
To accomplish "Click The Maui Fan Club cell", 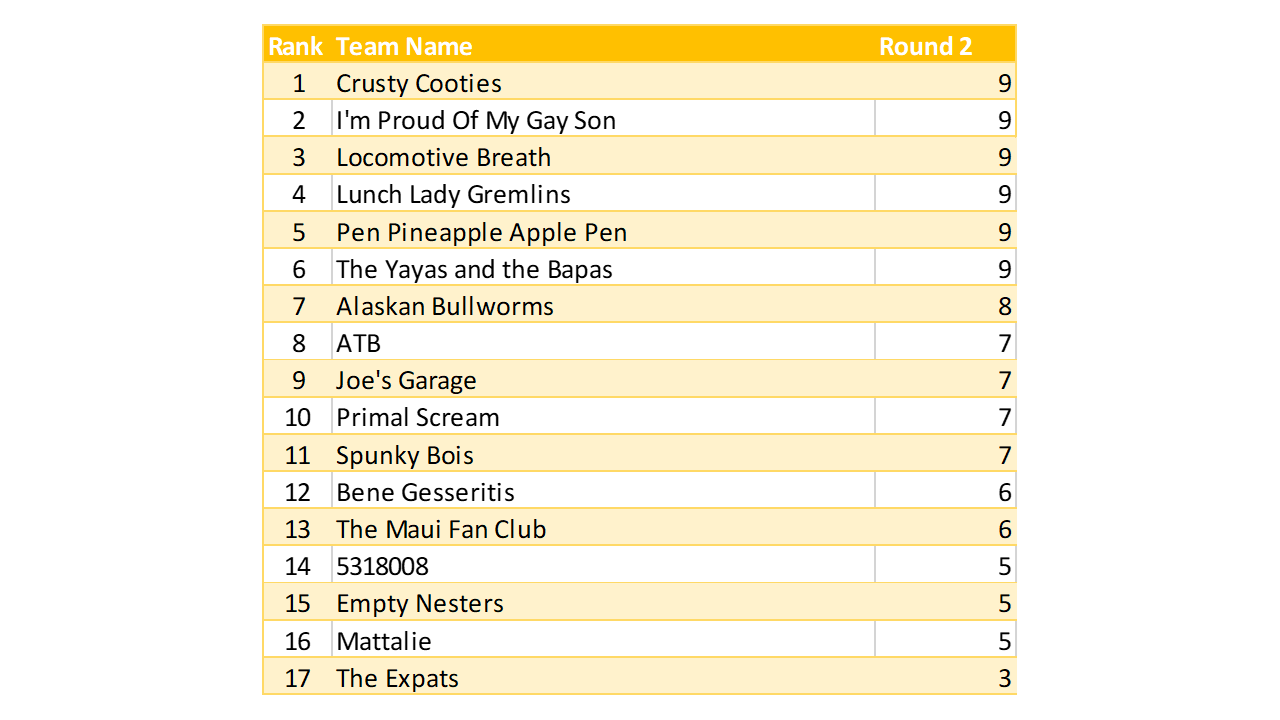I will click(x=441, y=529).
